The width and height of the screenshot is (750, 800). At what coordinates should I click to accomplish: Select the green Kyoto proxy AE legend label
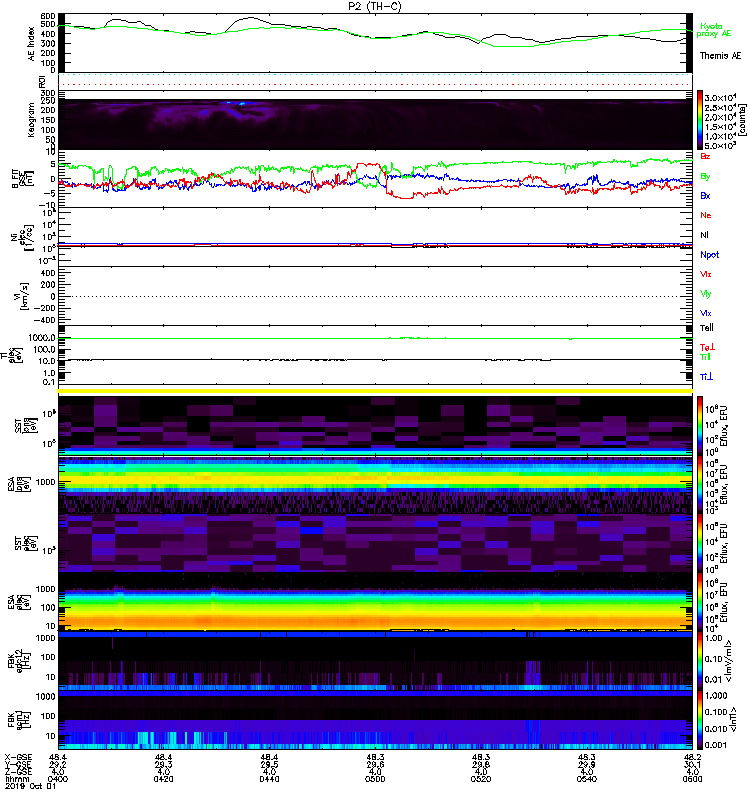click(713, 30)
